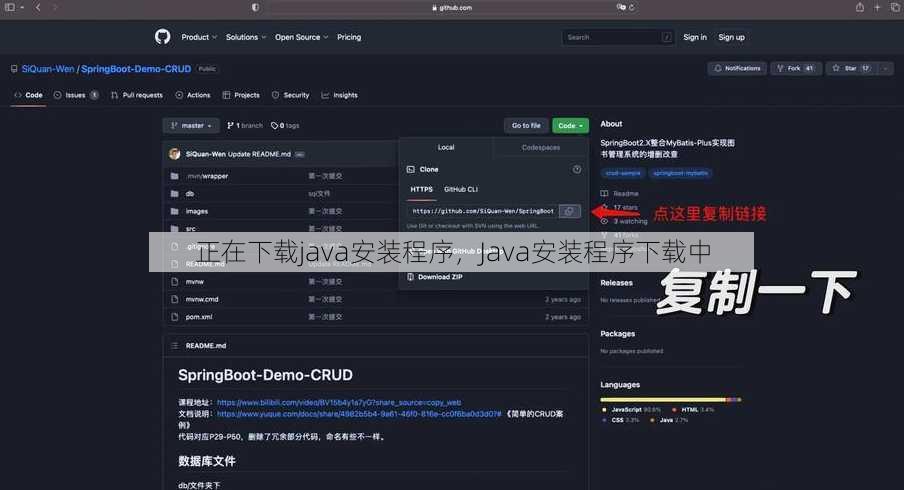Open the clone help question icon
904x490 pixels.
[x=577, y=169]
